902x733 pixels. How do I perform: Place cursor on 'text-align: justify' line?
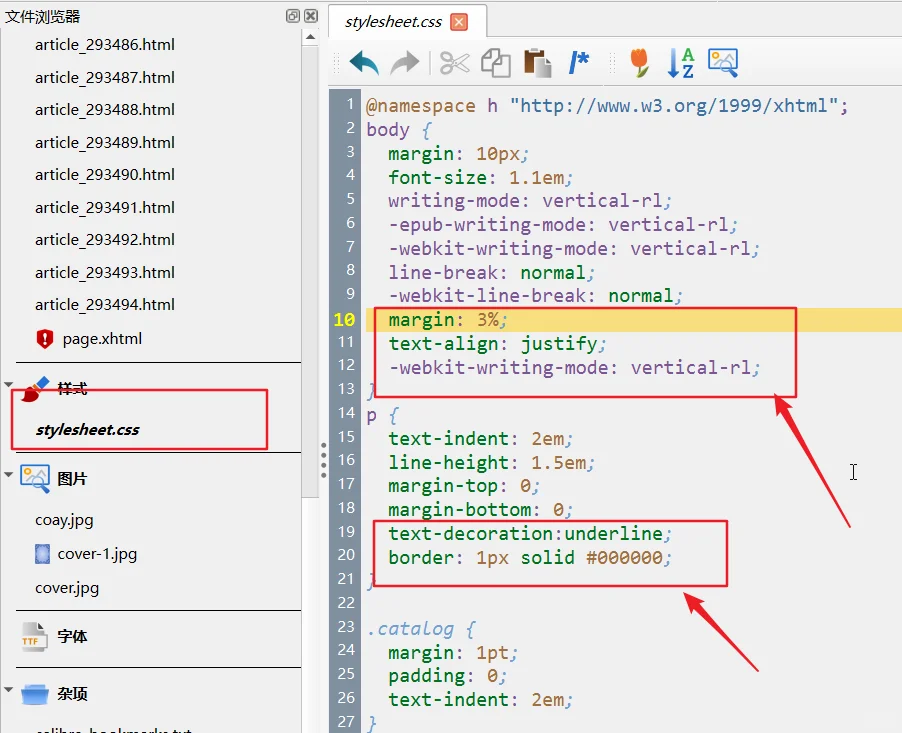(497, 344)
